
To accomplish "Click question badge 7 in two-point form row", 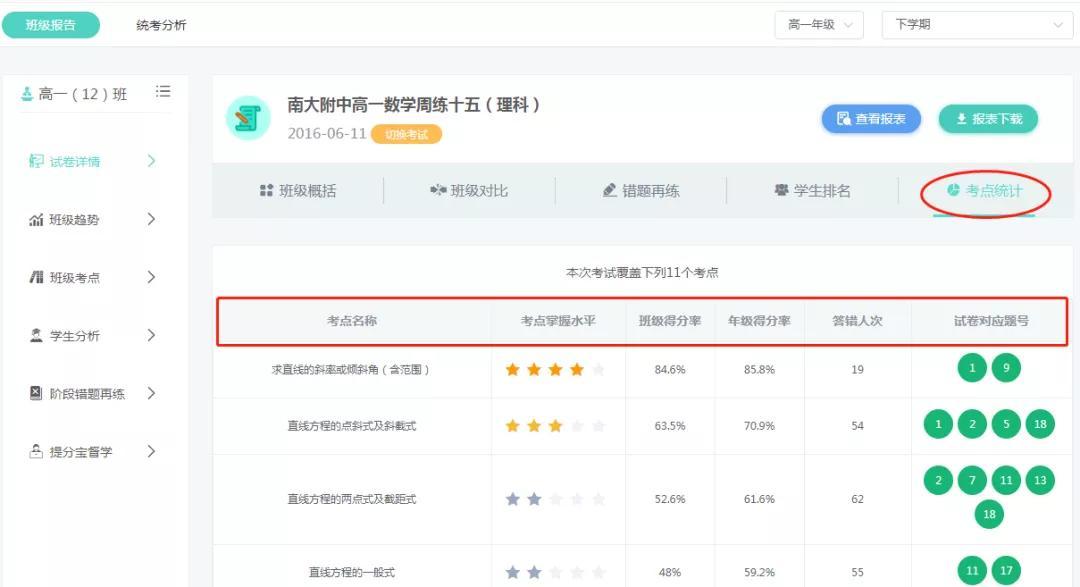I will coord(972,481).
